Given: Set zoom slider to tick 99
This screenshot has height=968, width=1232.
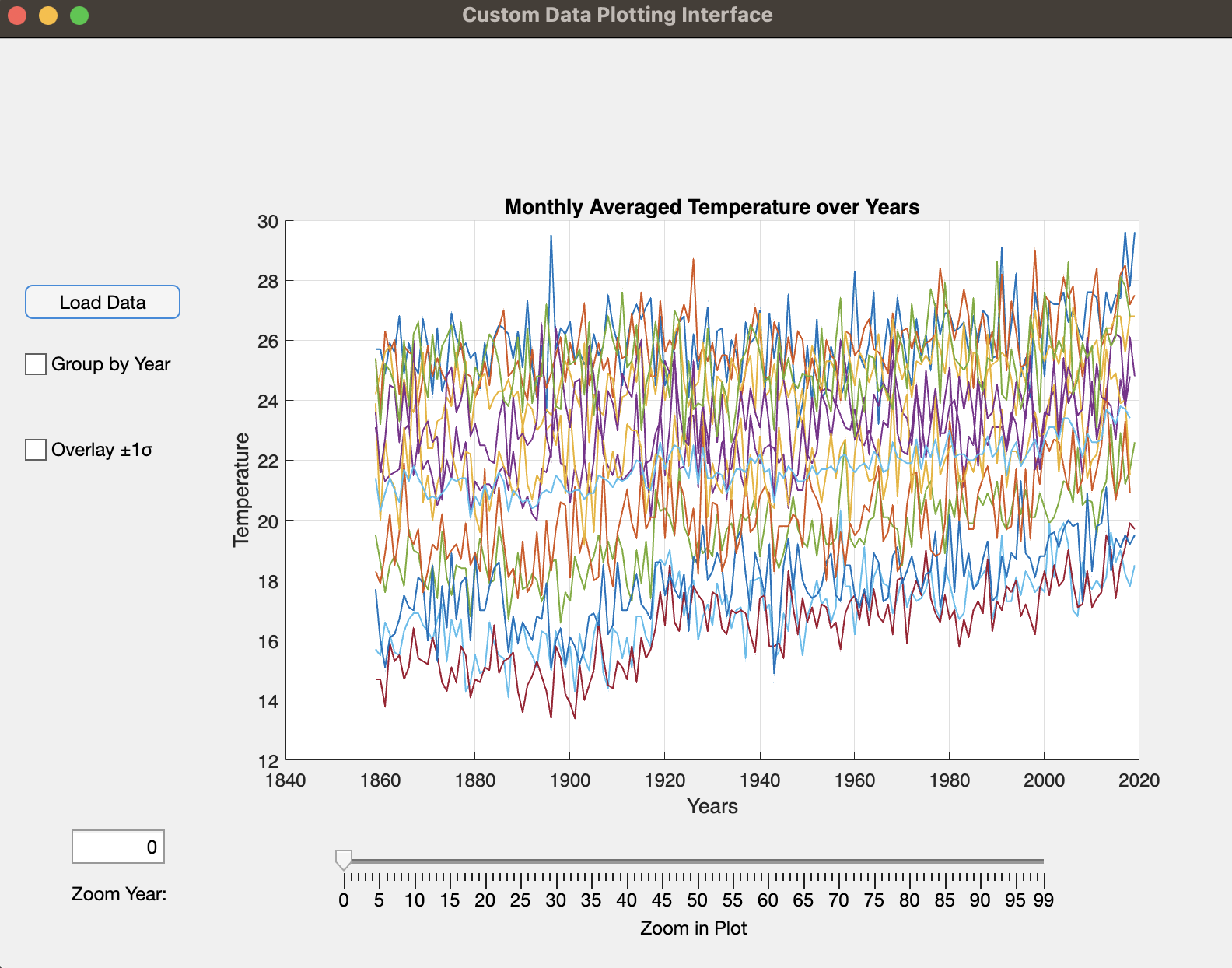Looking at the screenshot, I should 1044,861.
